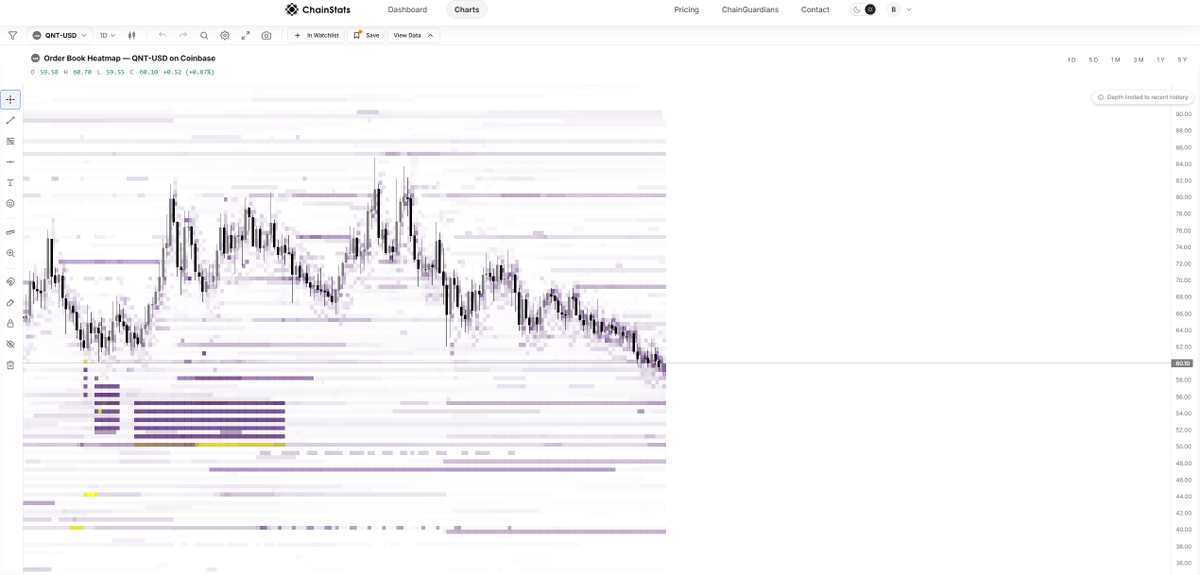Expand the user account chevron
Screen dimensions: 1200x575
(x=909, y=10)
